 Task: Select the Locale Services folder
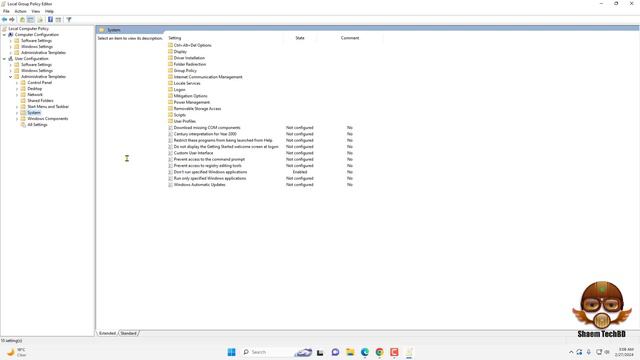pos(187,83)
